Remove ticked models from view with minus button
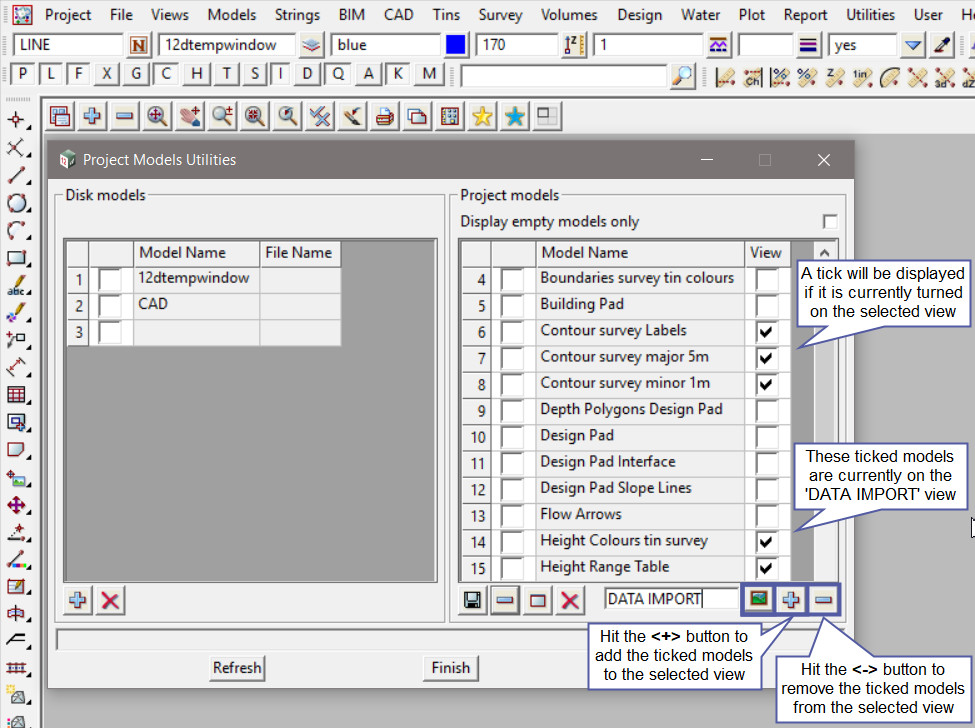The width and height of the screenshot is (975, 728). click(x=823, y=599)
